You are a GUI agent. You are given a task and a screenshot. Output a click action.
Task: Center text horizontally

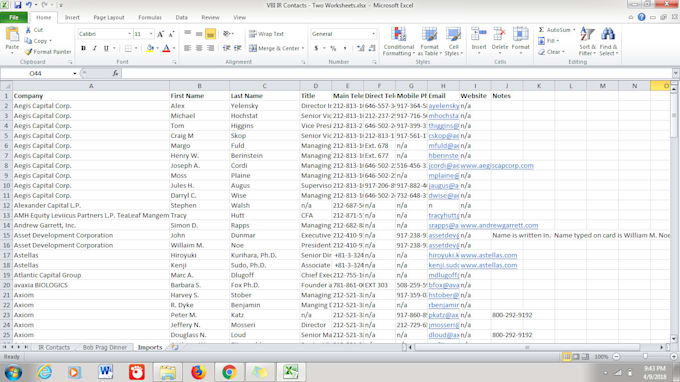(x=199, y=48)
